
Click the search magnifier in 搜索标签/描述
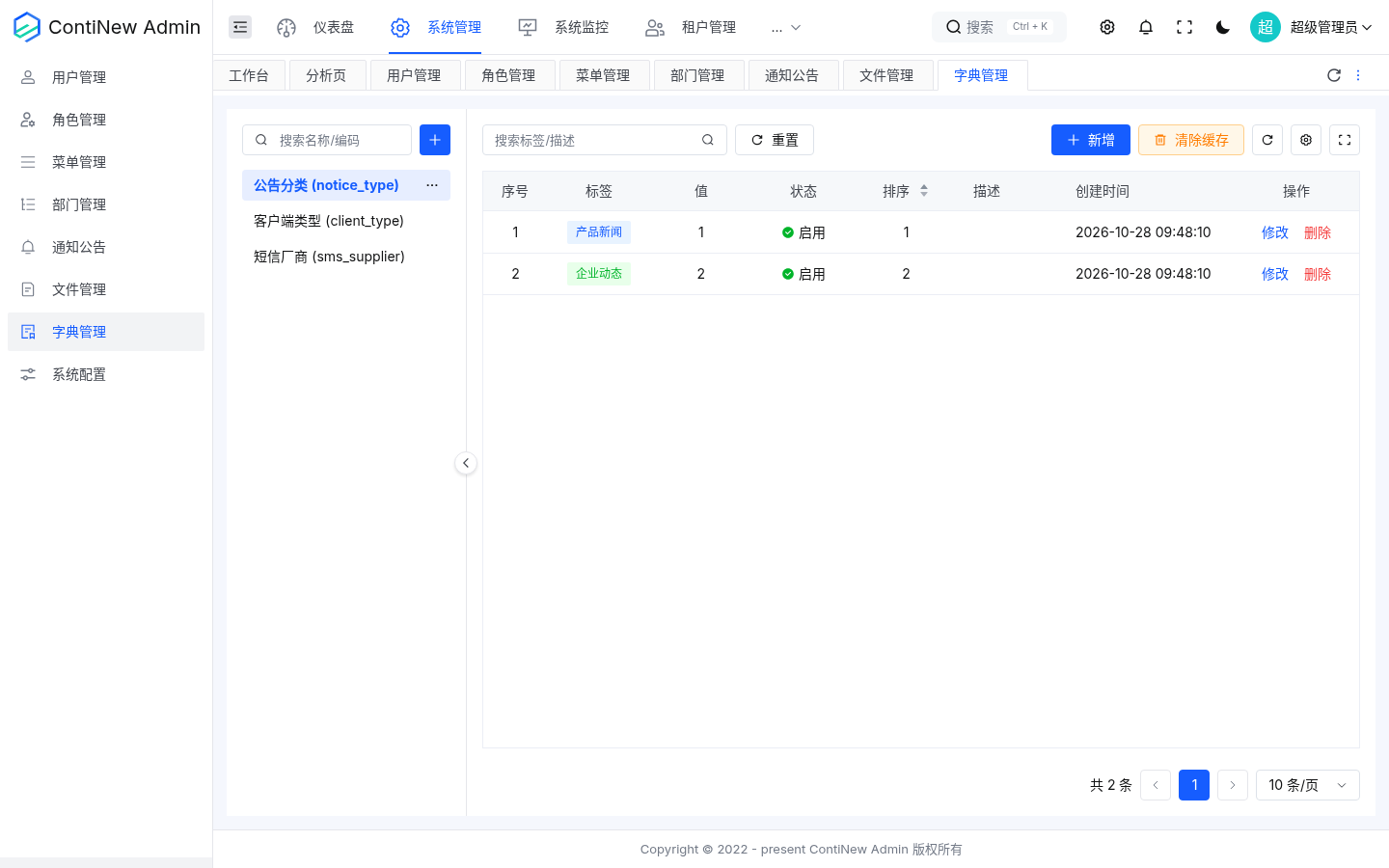[708, 140]
